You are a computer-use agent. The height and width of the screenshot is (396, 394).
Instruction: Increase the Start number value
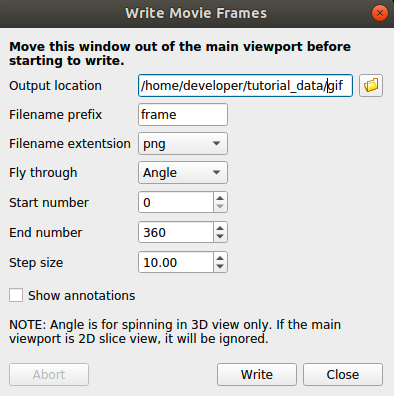(220, 198)
